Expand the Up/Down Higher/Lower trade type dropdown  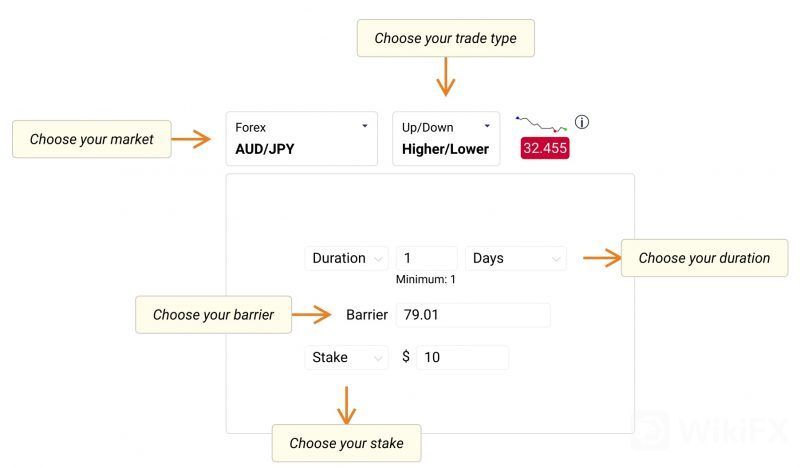pyautogui.click(x=446, y=139)
